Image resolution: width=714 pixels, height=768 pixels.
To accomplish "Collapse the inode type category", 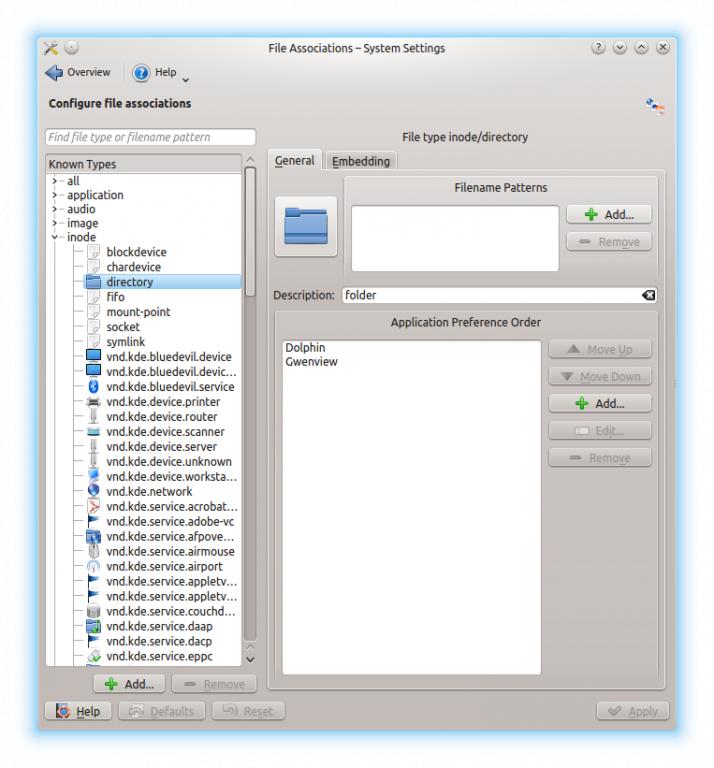I will coord(54,237).
